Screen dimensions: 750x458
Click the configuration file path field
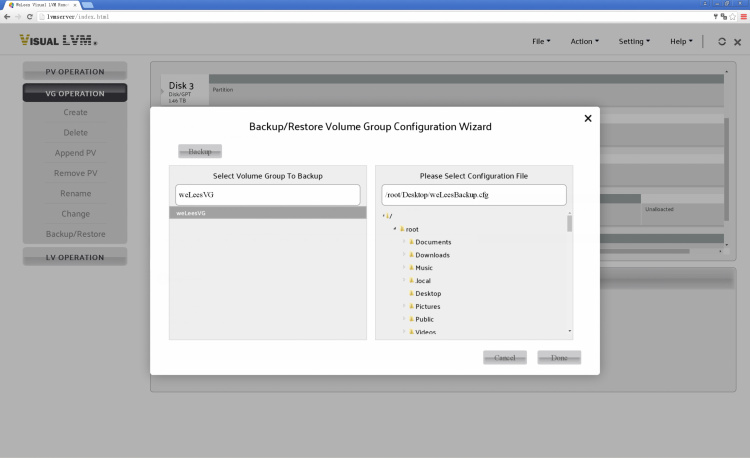pos(473,194)
